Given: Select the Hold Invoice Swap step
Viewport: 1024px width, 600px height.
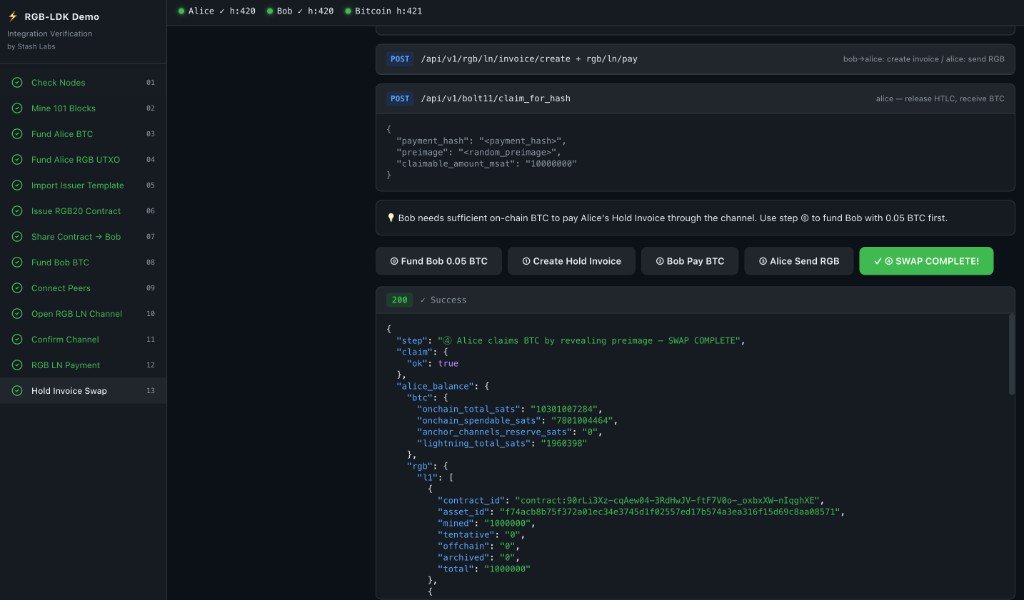Looking at the screenshot, I should 83,390.
